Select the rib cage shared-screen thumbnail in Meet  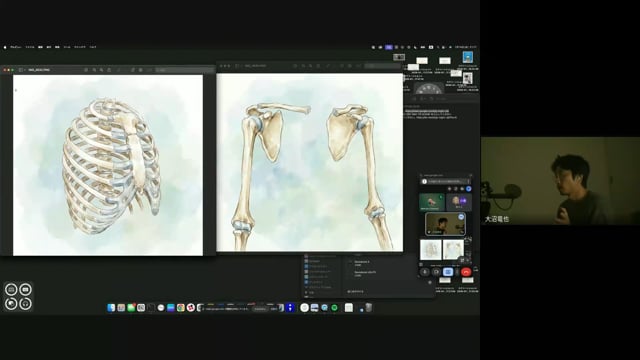(x=431, y=249)
